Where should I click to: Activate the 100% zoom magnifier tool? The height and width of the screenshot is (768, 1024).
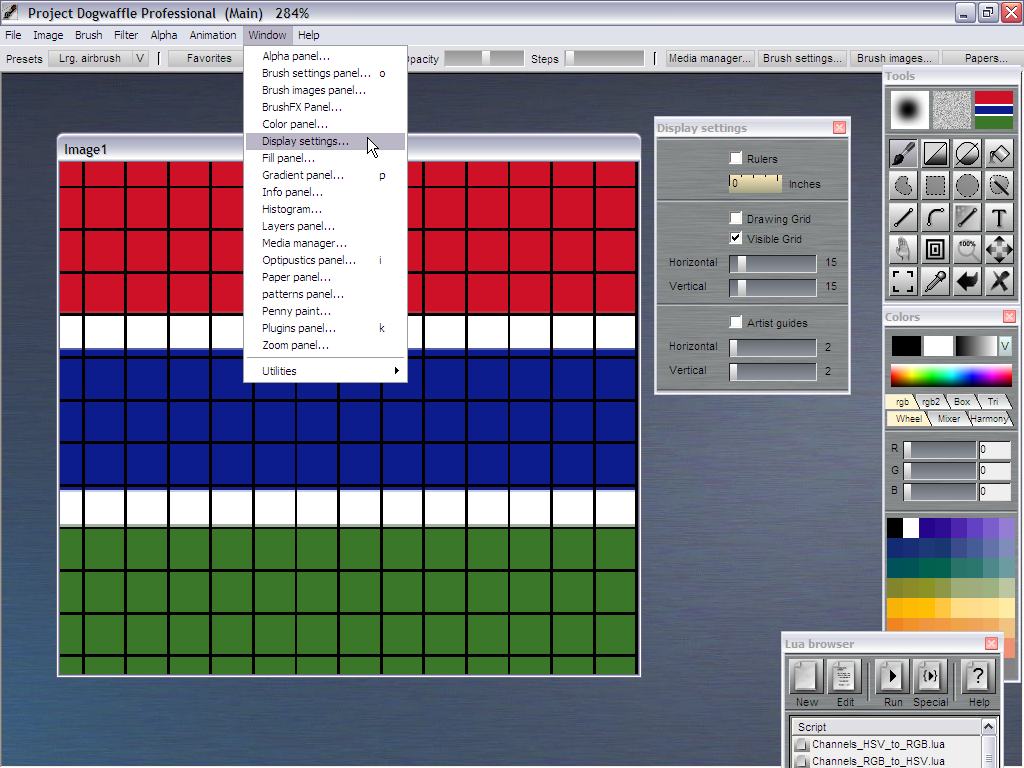coord(967,250)
